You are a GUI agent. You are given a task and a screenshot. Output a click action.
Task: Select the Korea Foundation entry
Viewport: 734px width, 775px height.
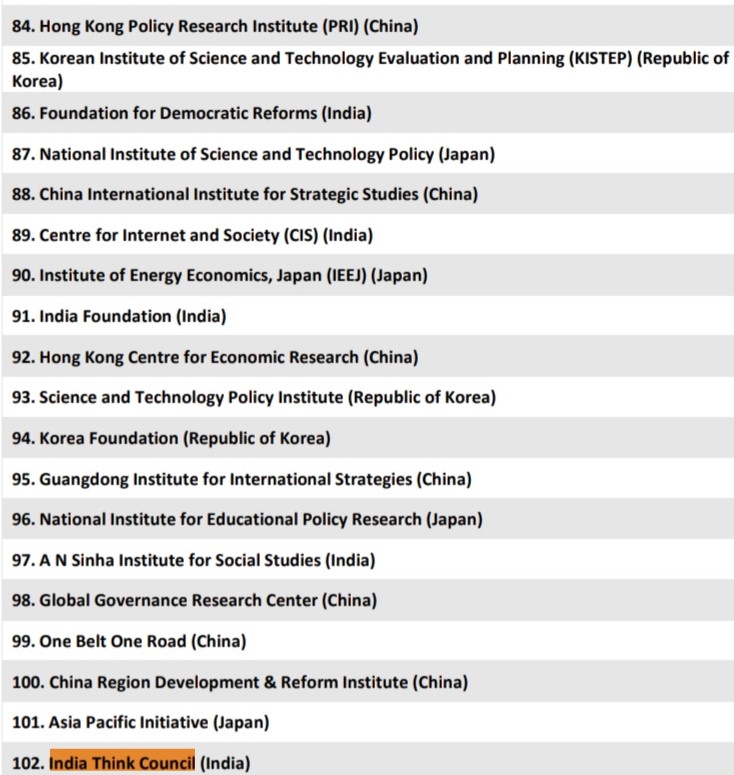tap(171, 438)
